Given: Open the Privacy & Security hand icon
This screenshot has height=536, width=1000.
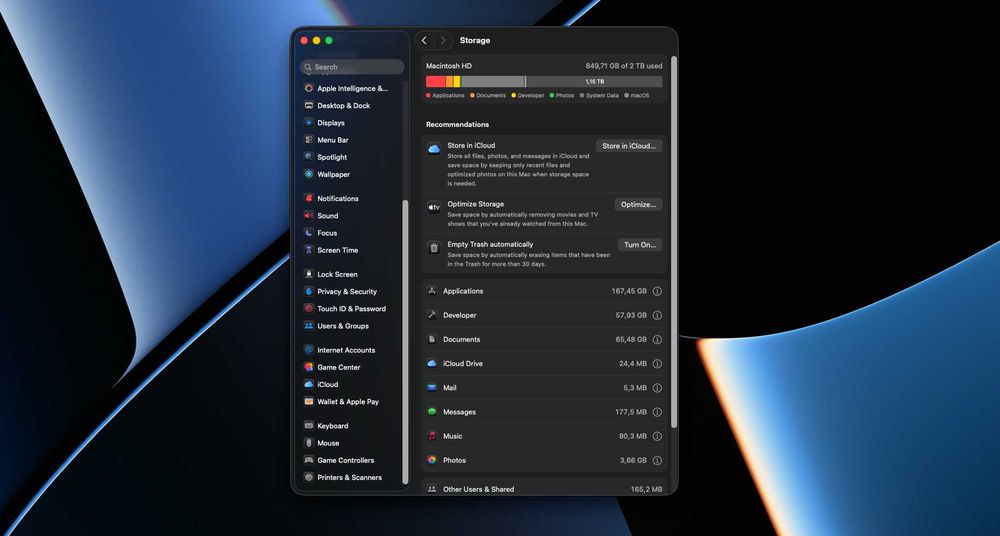Looking at the screenshot, I should 309,292.
